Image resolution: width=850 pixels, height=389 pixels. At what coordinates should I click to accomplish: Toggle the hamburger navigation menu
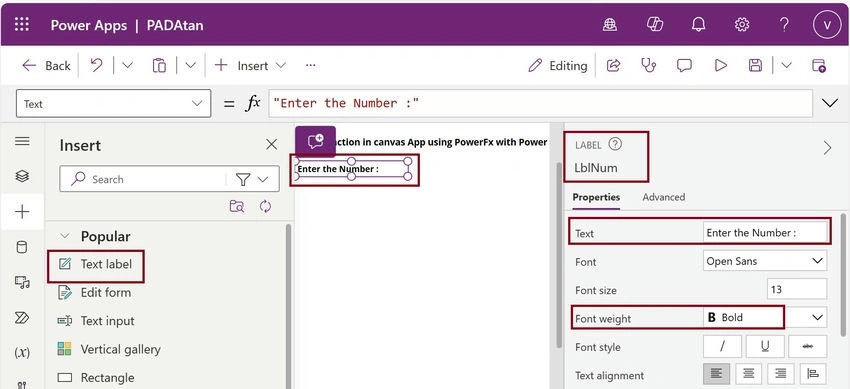point(22,141)
